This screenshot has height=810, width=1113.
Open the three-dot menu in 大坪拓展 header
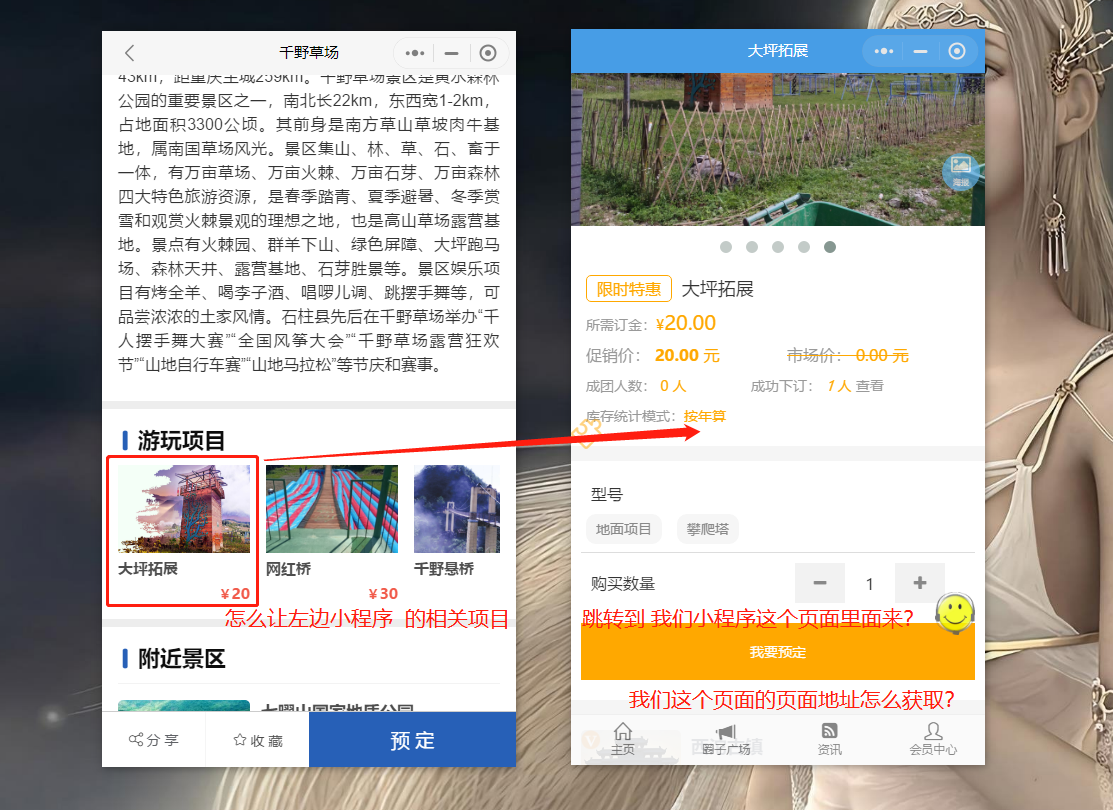(x=884, y=51)
